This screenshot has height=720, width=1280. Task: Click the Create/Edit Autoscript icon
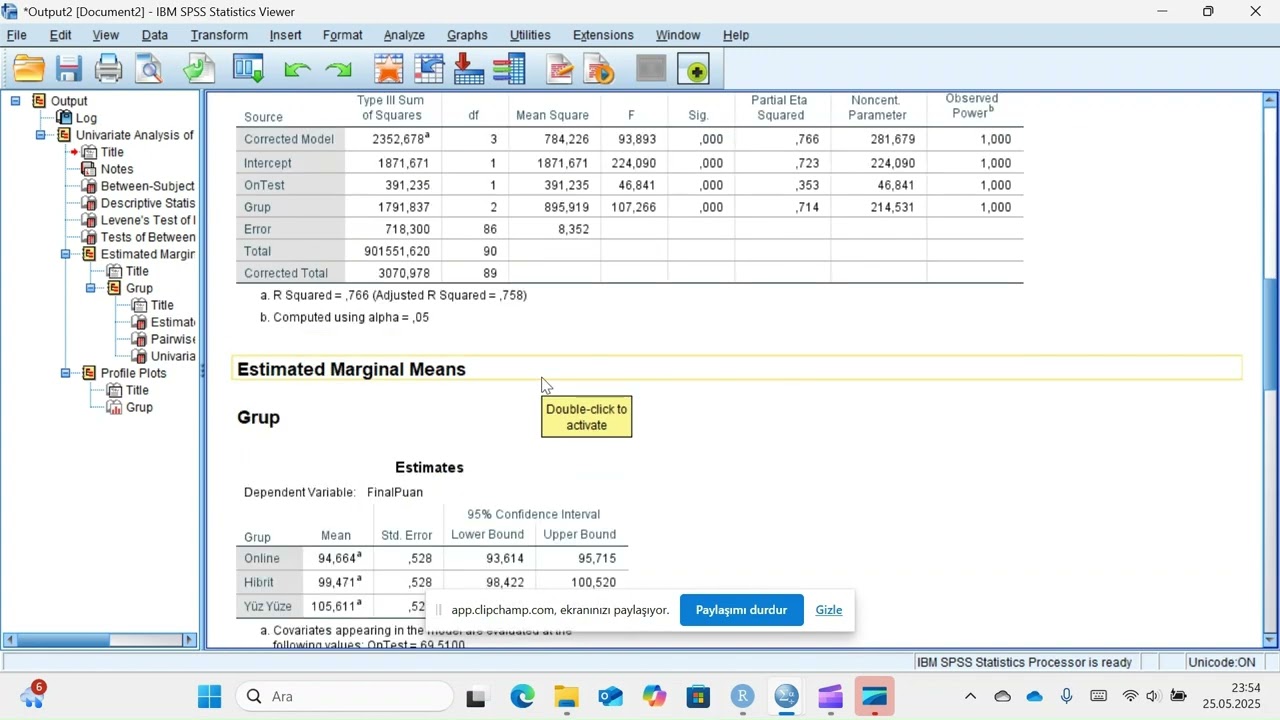[x=560, y=69]
